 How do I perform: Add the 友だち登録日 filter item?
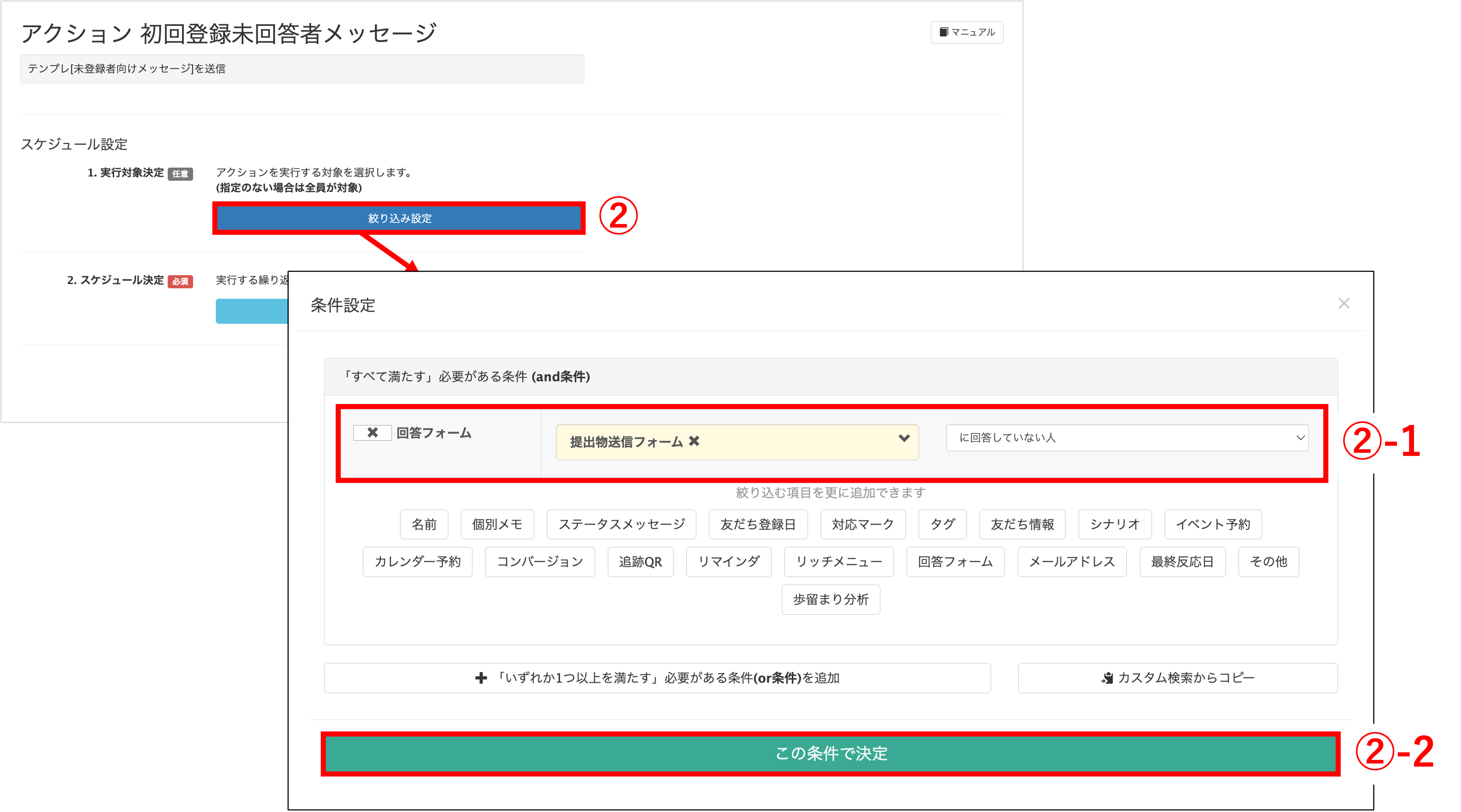coord(758,524)
